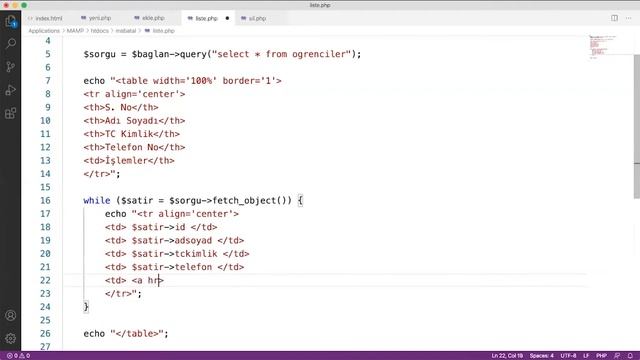The width and height of the screenshot is (640, 360).
Task: Click line number 16 in gutter
Action: 45,201
